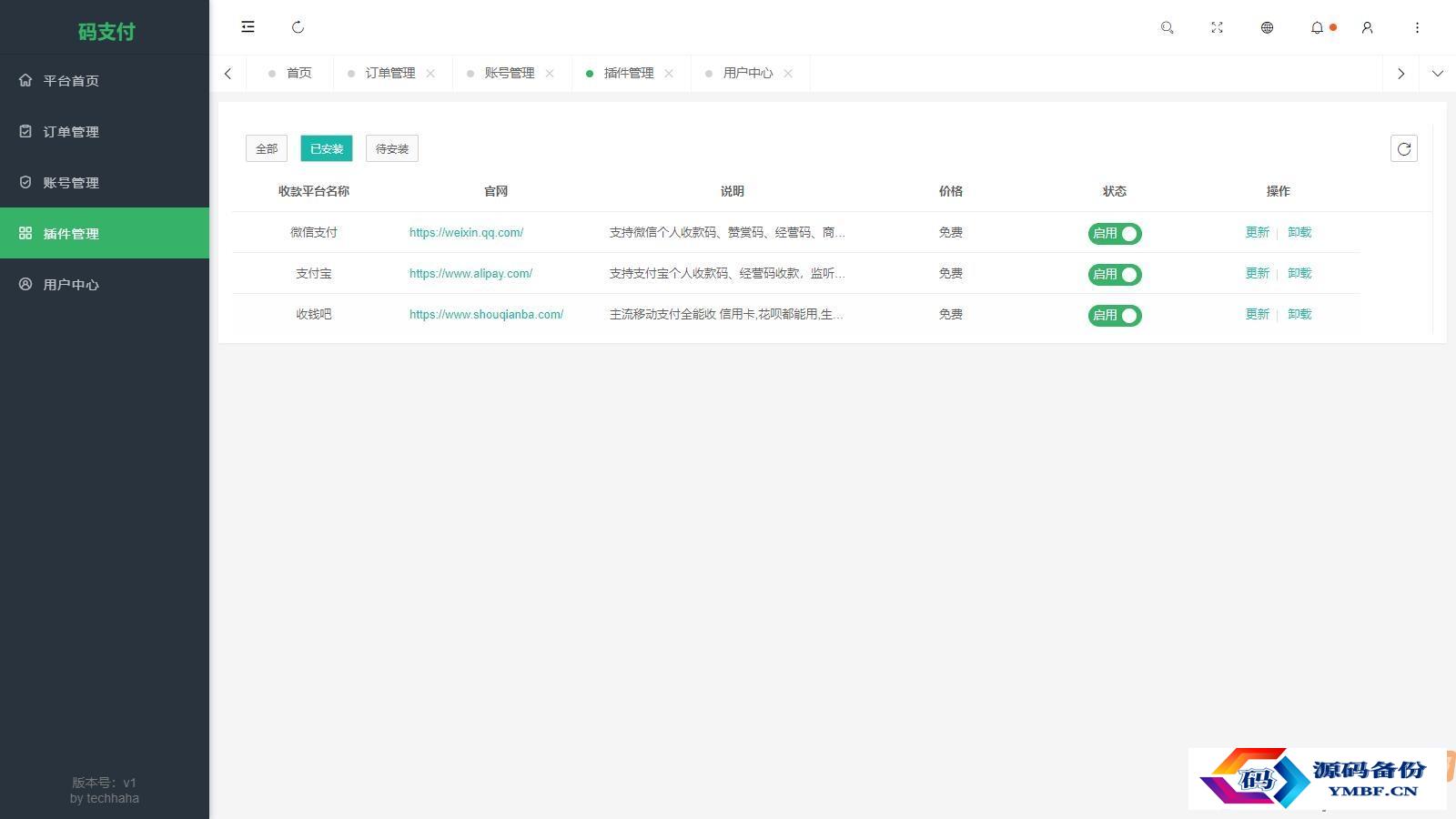Click the shield icon beside 账号管理 in sidebar
The height and width of the screenshot is (819, 1456).
point(25,182)
